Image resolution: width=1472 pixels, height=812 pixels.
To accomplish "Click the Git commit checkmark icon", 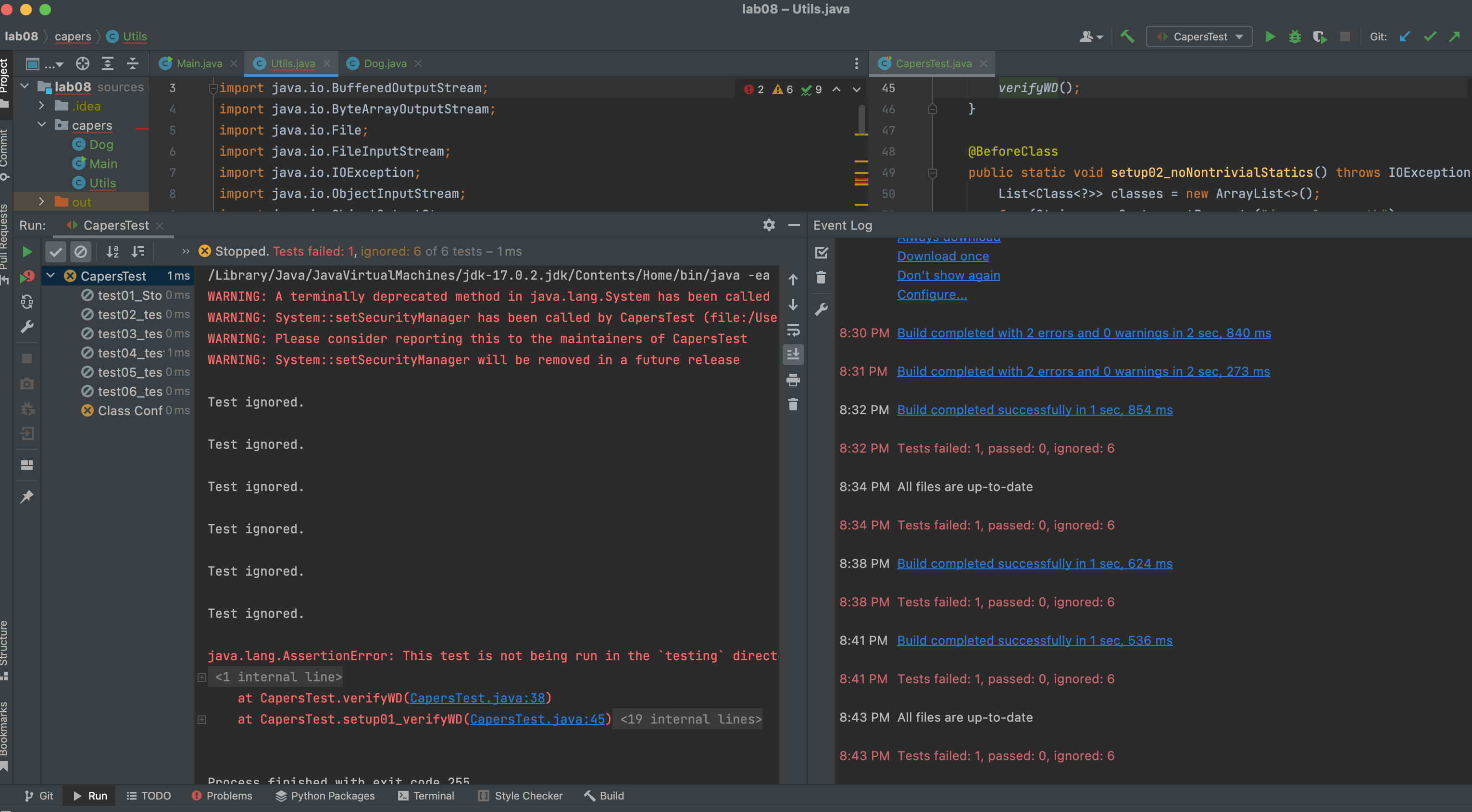I will tap(1430, 37).
